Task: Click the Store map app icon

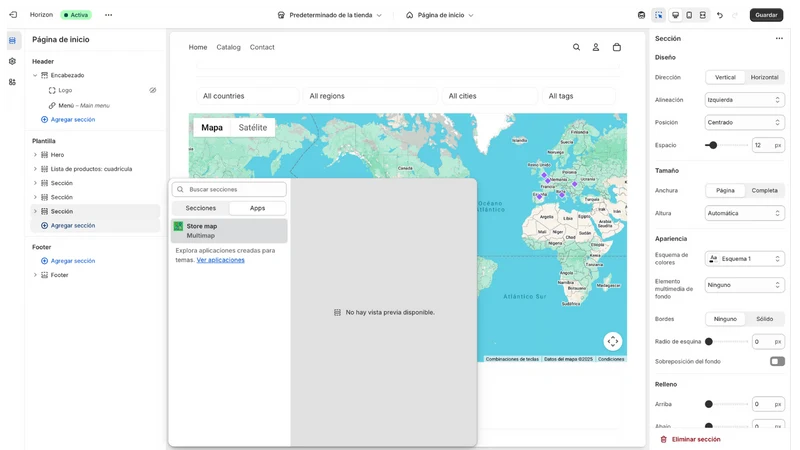Action: 179,226
